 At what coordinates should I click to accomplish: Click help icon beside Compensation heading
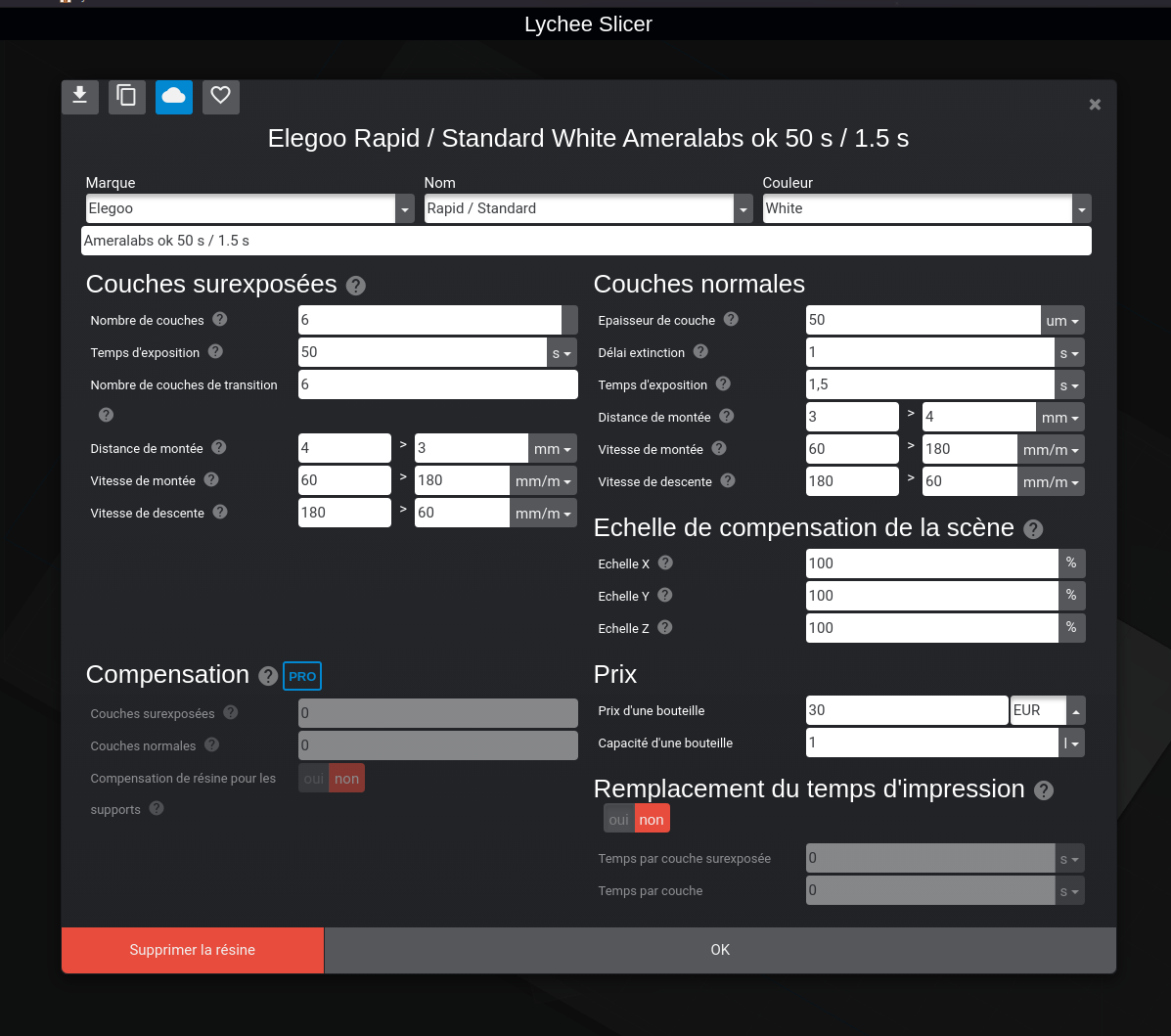268,676
